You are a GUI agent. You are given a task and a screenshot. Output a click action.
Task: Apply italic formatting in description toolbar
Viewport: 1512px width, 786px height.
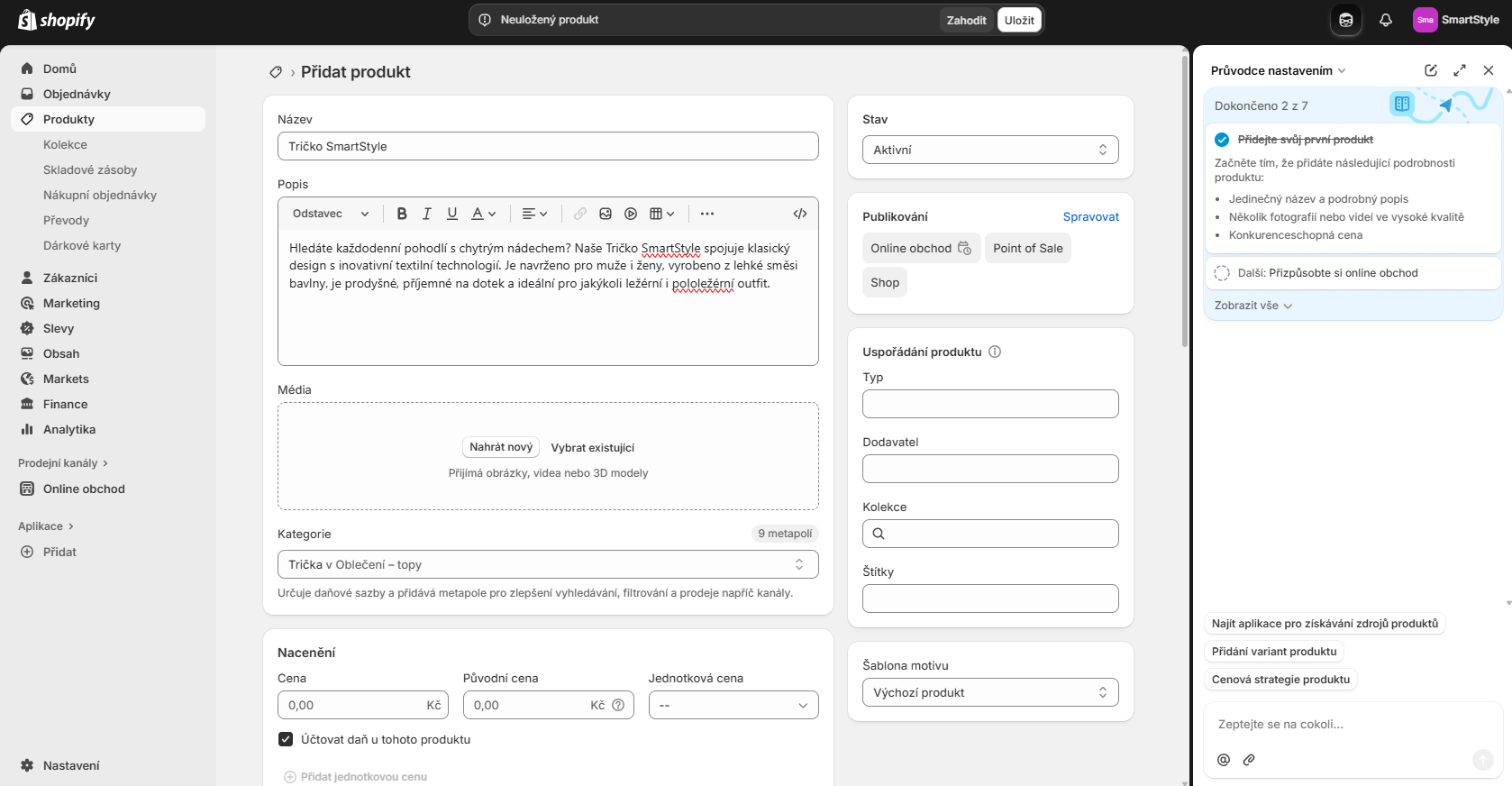[x=427, y=214]
